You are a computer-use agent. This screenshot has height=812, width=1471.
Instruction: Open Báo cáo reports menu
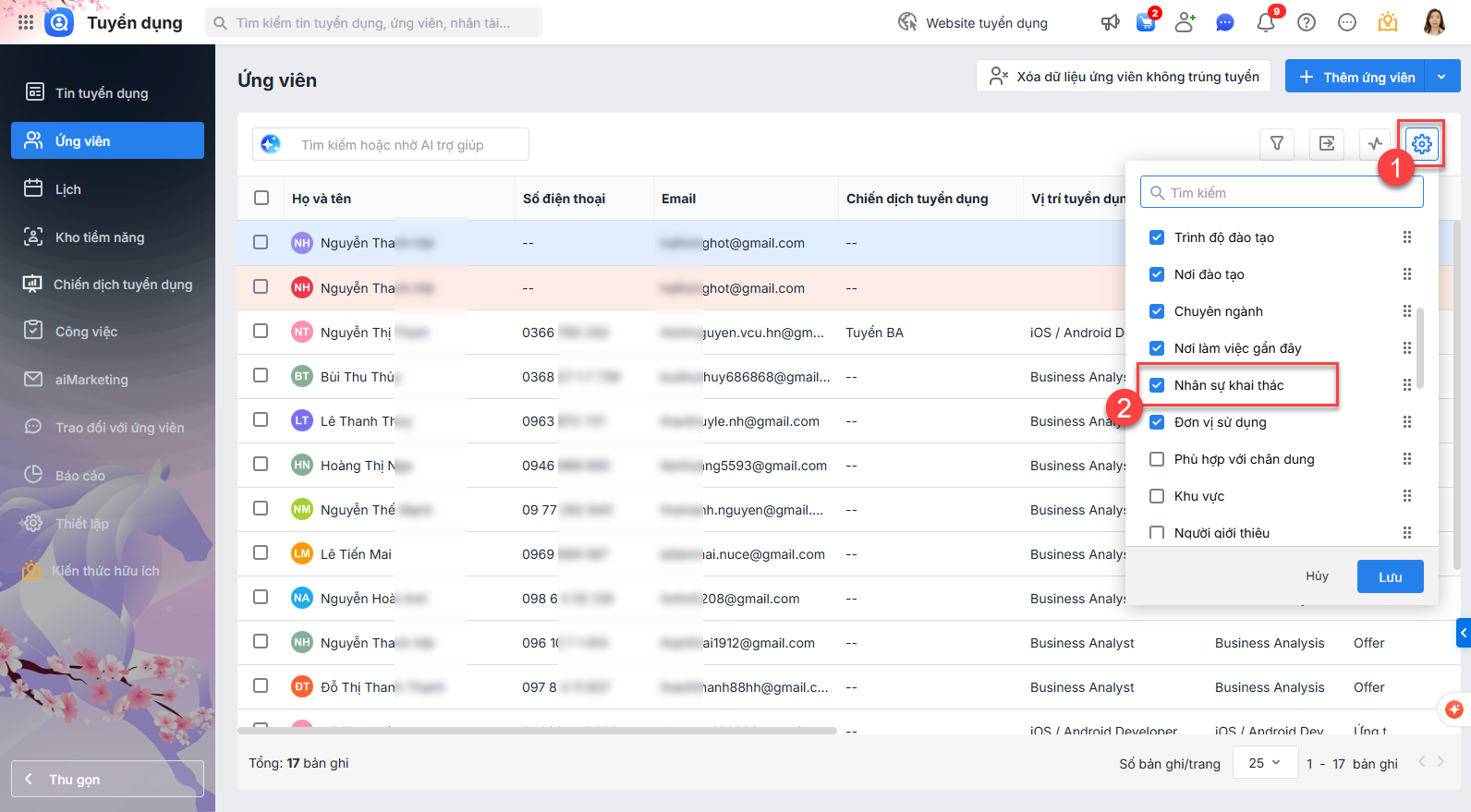[x=107, y=475]
